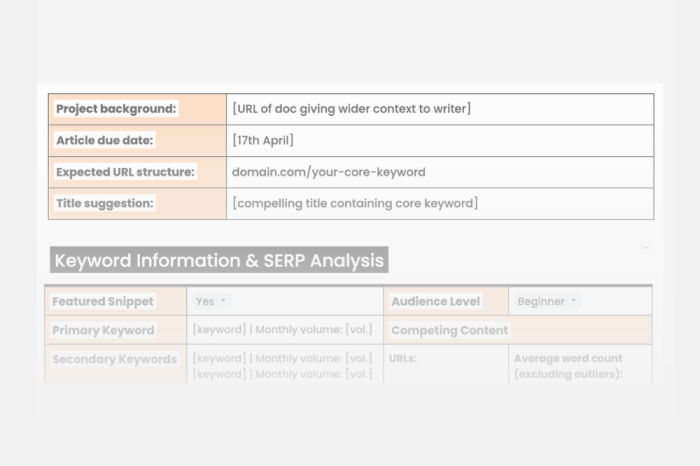Select the 'Keyword Information & SERP Analysis' heading

[218, 261]
